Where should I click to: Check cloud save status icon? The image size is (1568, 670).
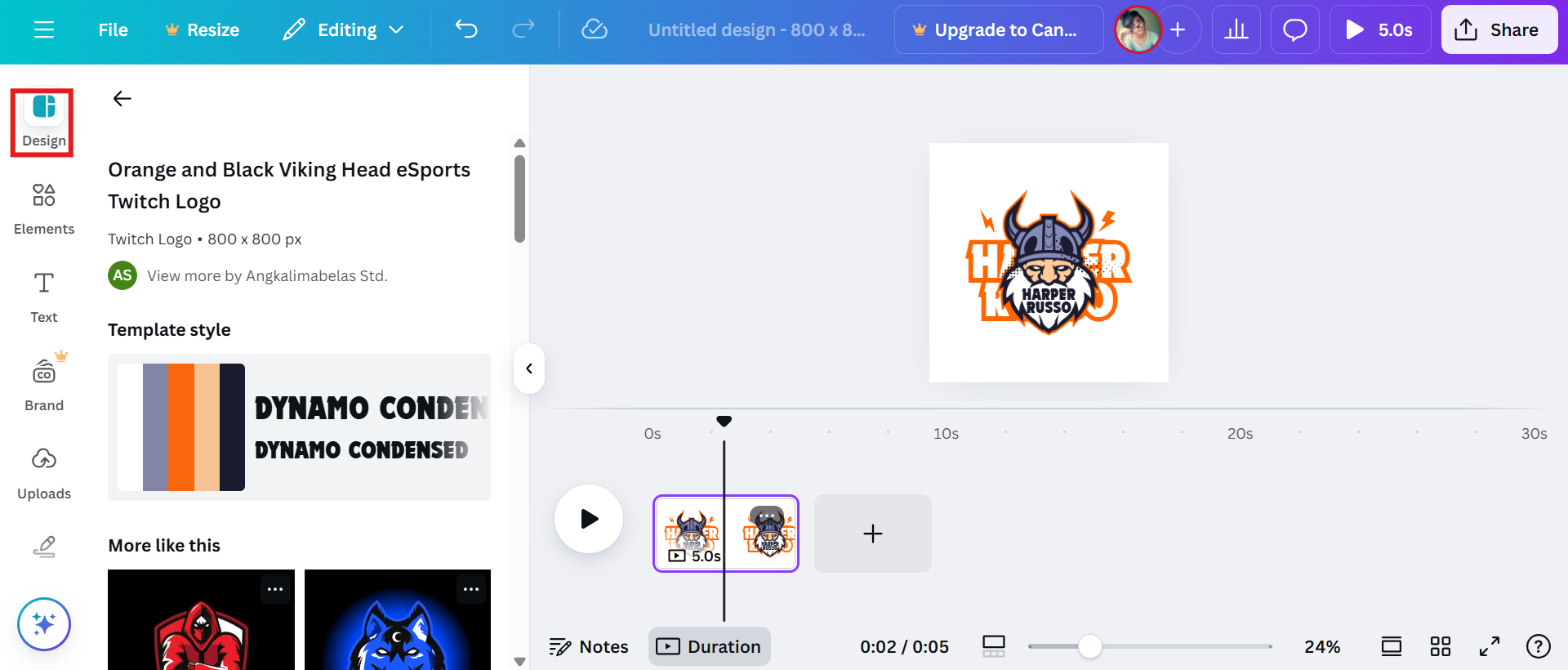click(595, 30)
